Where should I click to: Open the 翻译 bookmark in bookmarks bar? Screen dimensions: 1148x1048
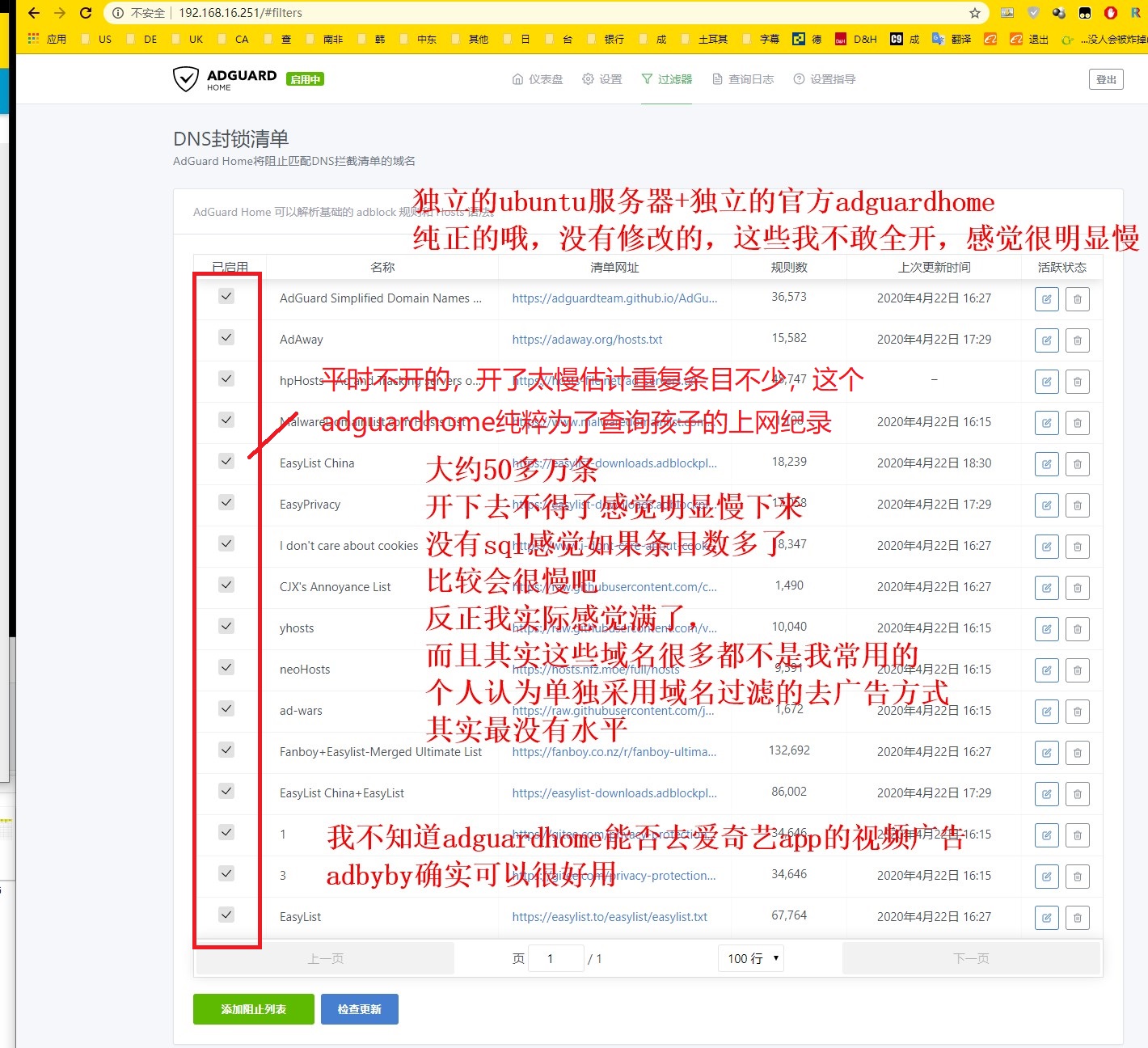click(x=952, y=39)
